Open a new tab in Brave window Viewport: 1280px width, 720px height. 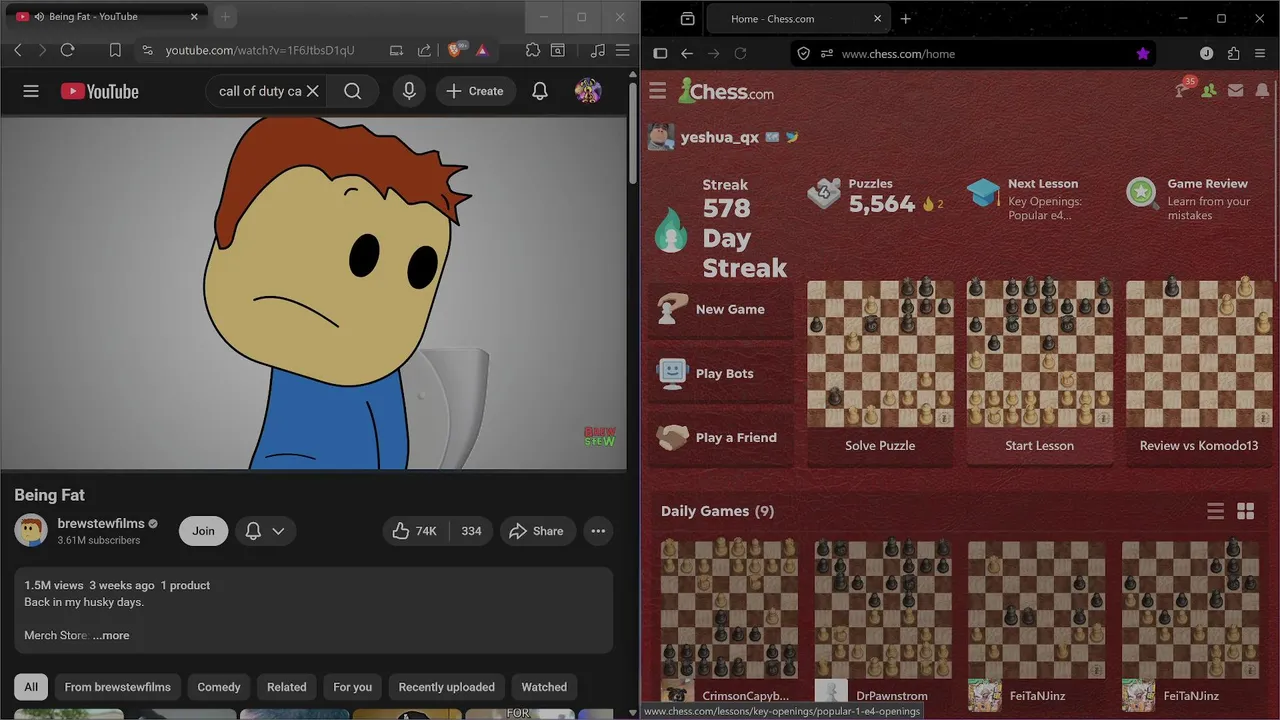click(x=225, y=17)
